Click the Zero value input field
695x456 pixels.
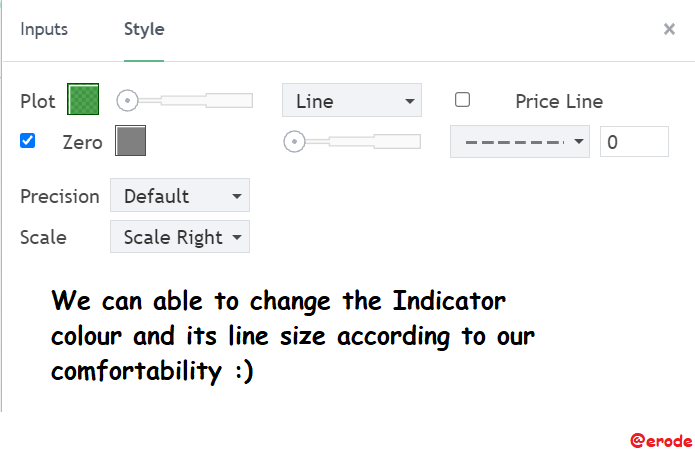coord(634,142)
